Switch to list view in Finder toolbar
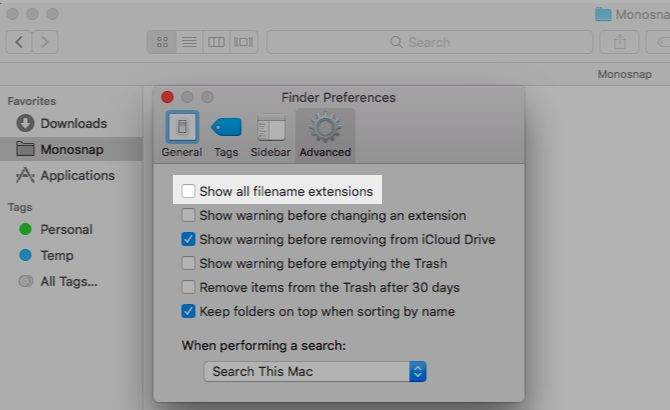Image resolution: width=670 pixels, height=410 pixels. tap(189, 42)
